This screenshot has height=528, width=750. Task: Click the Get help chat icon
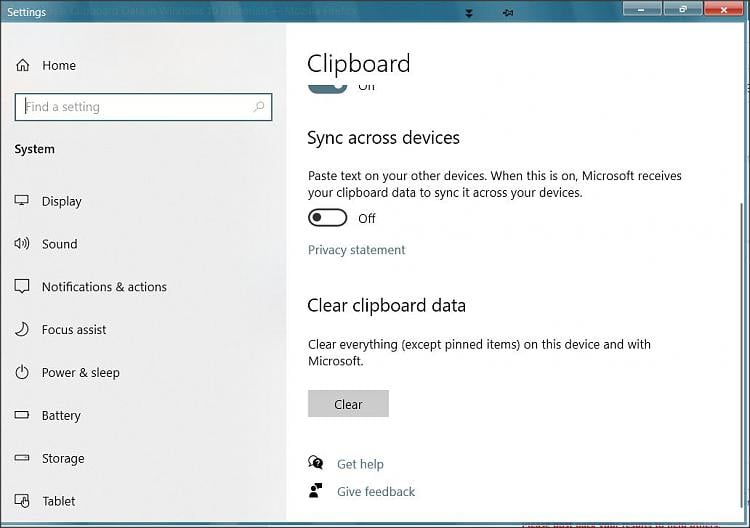(x=316, y=463)
